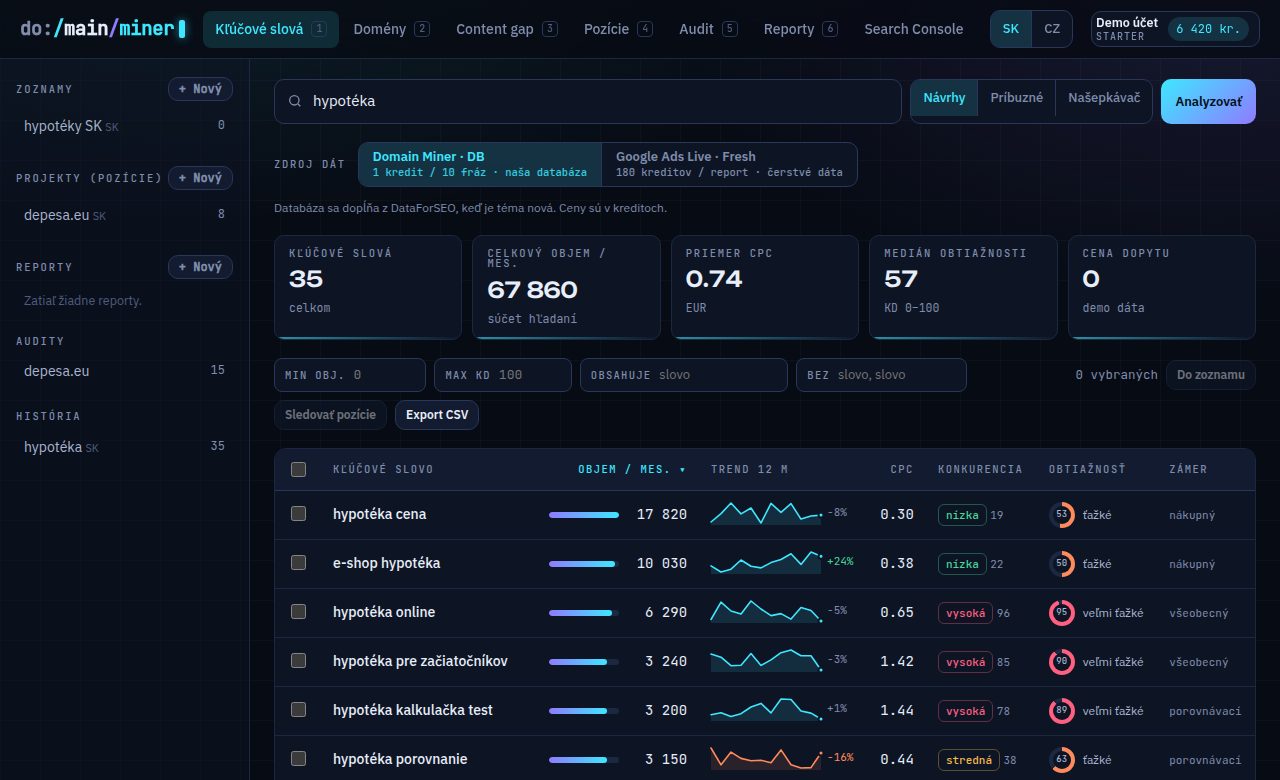Choose Google Ads Live · Fresh source
Viewport: 1280px width, 780px height.
click(729, 164)
